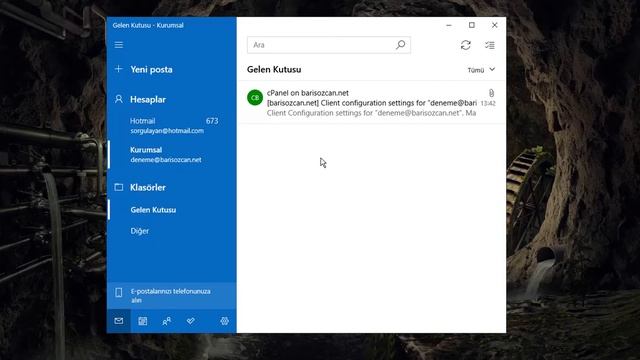Click the attachment paperclip icon

(x=491, y=93)
